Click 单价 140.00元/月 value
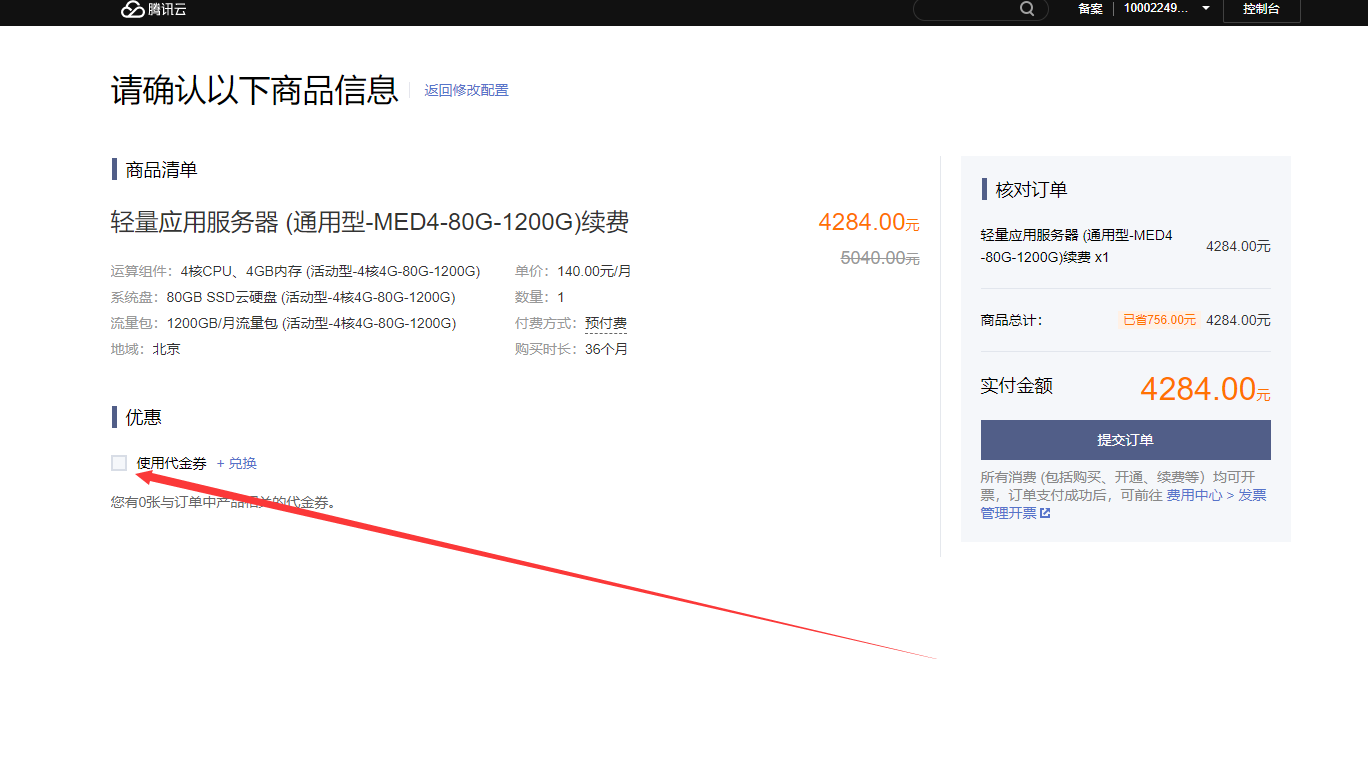 594,271
